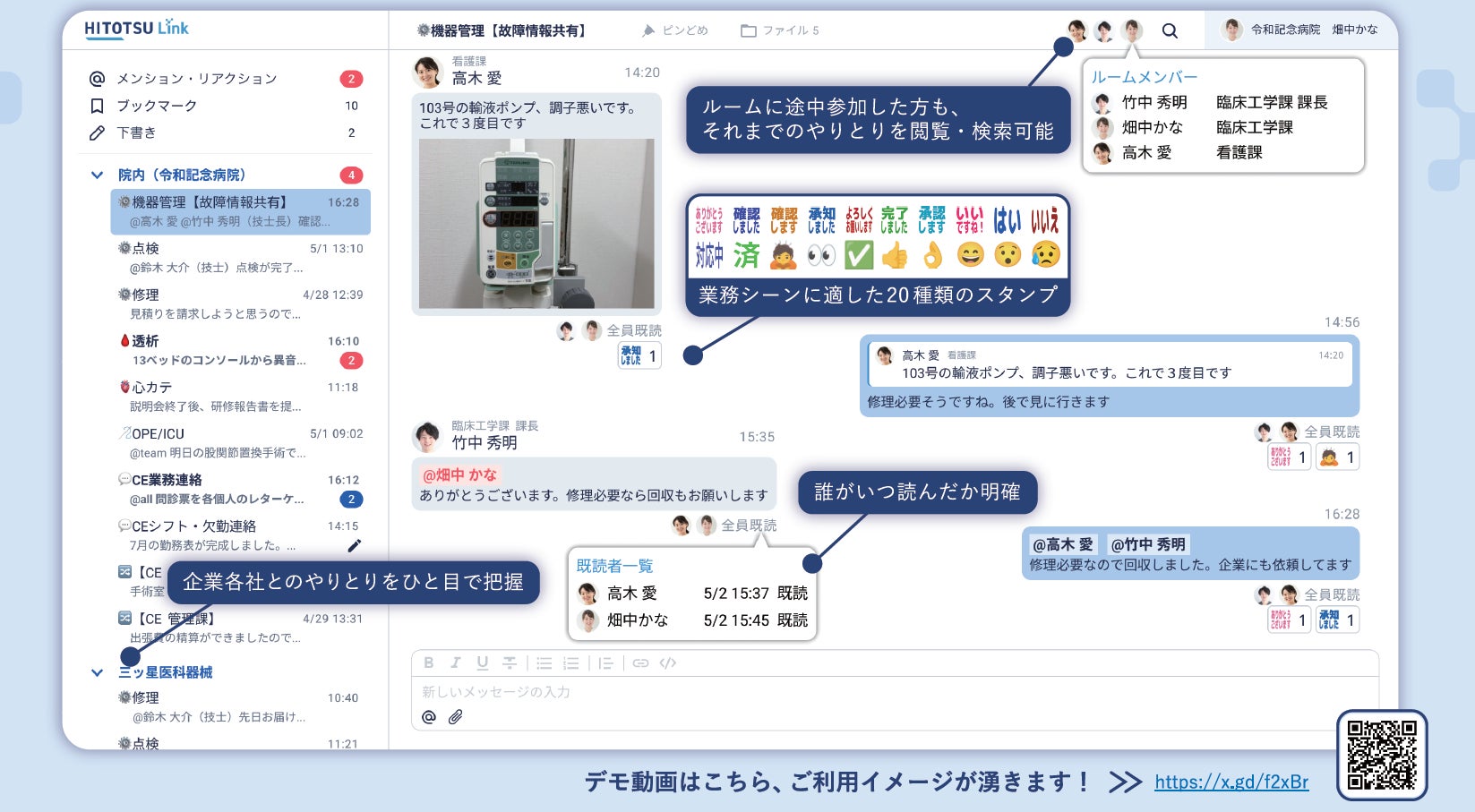Click the 承知しました reaction under the pump photo
Image resolution: width=1475 pixels, height=812 pixels.
coord(639,355)
